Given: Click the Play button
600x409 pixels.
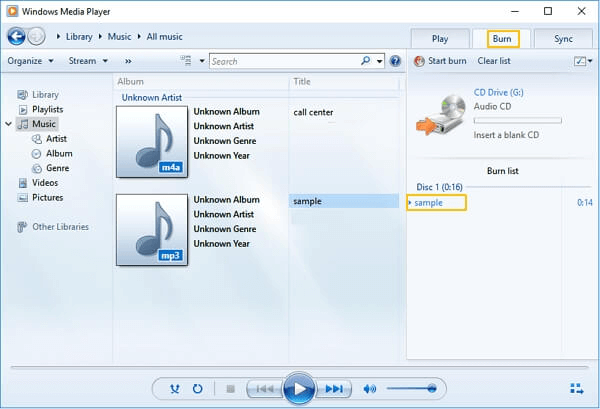Looking at the screenshot, I should 299,389.
